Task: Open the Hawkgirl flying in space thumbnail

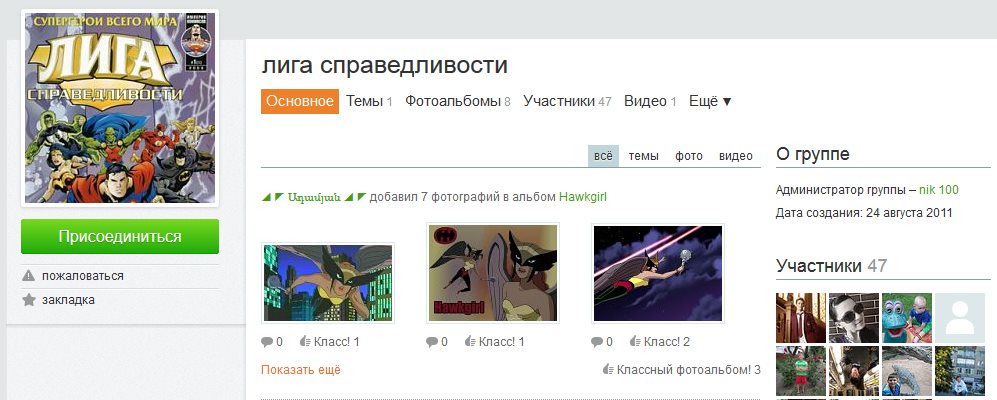Action: point(657,273)
